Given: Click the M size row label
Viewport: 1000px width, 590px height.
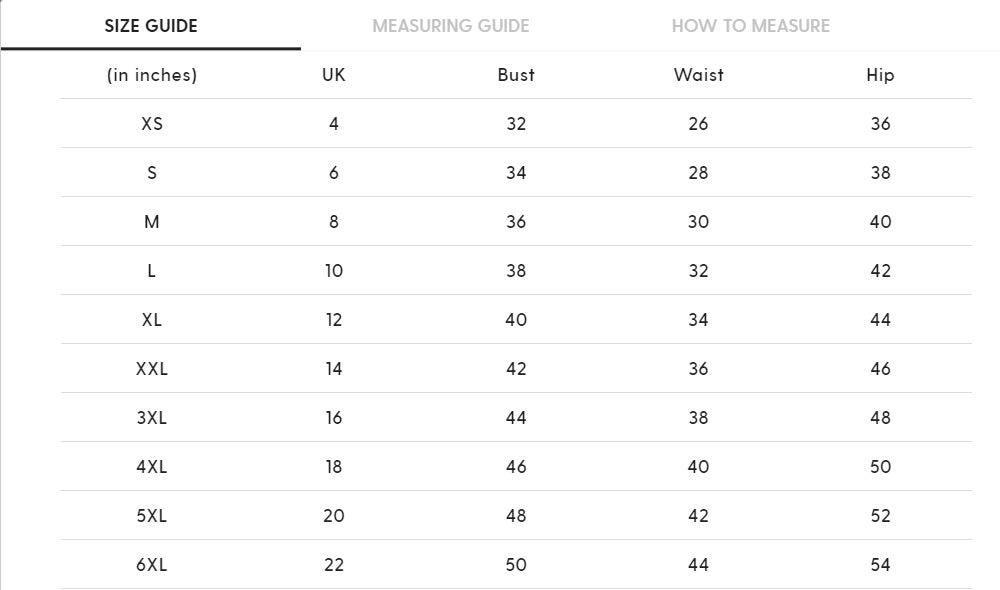Looking at the screenshot, I should (152, 222).
